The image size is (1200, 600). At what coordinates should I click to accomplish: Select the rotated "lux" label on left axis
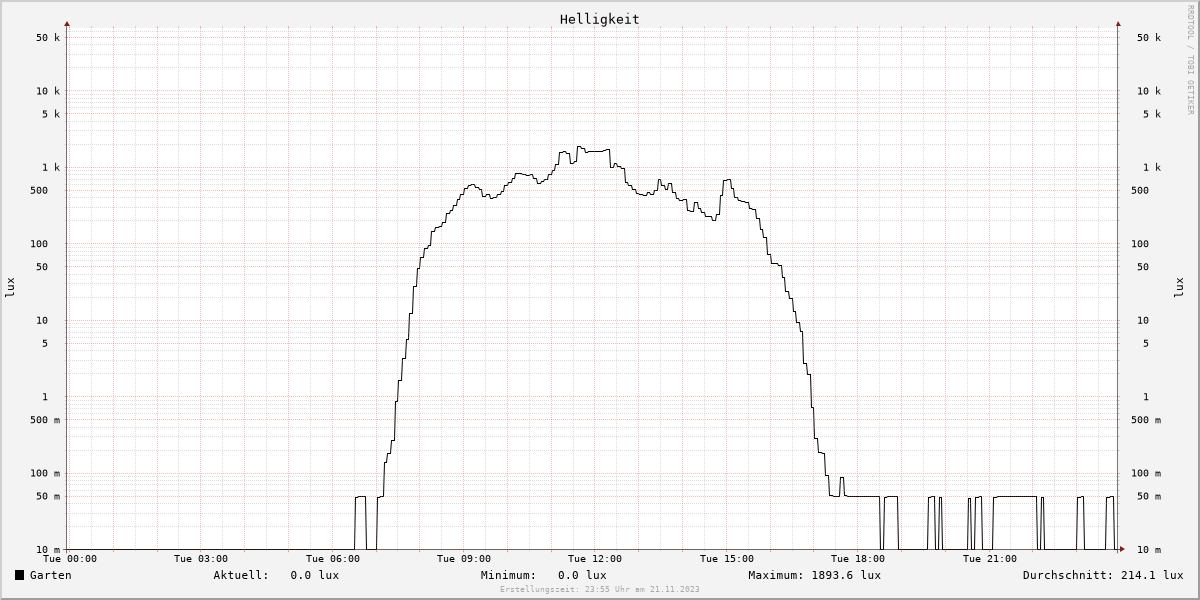(x=10, y=288)
